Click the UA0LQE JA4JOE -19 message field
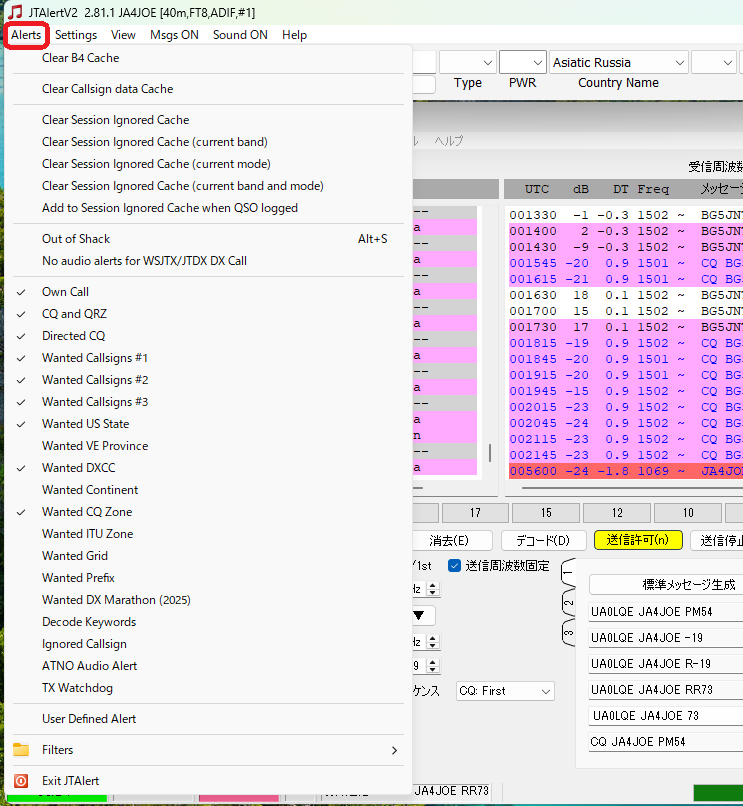The height and width of the screenshot is (806, 743). pos(666,638)
